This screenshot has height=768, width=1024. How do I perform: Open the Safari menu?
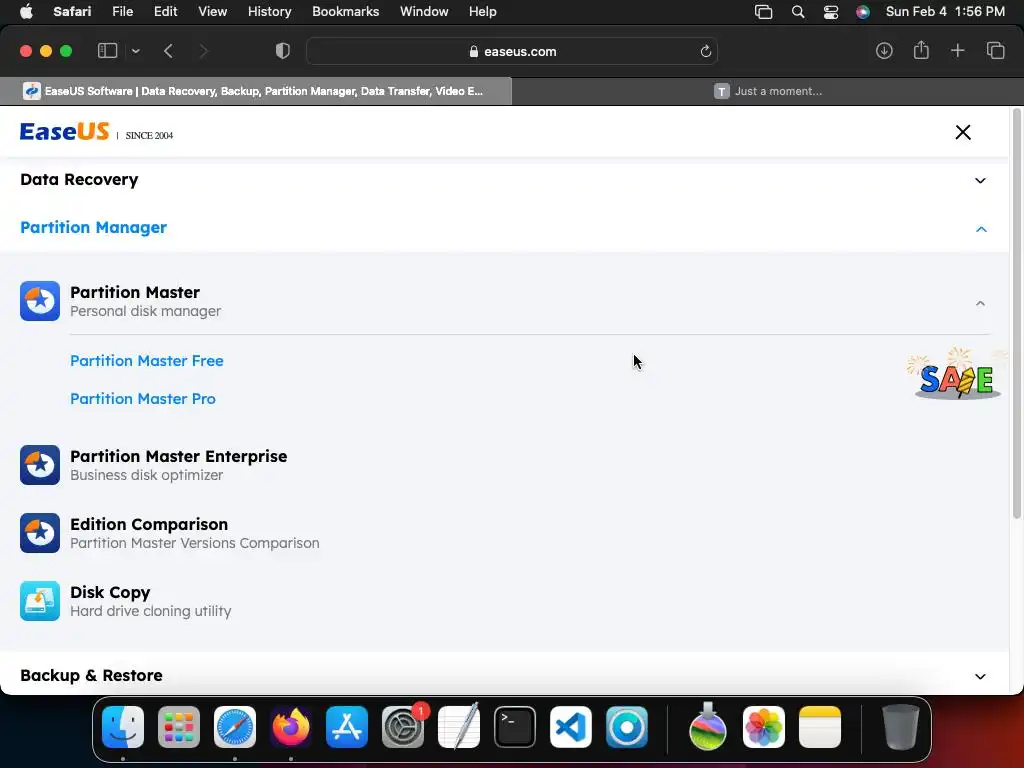click(72, 12)
